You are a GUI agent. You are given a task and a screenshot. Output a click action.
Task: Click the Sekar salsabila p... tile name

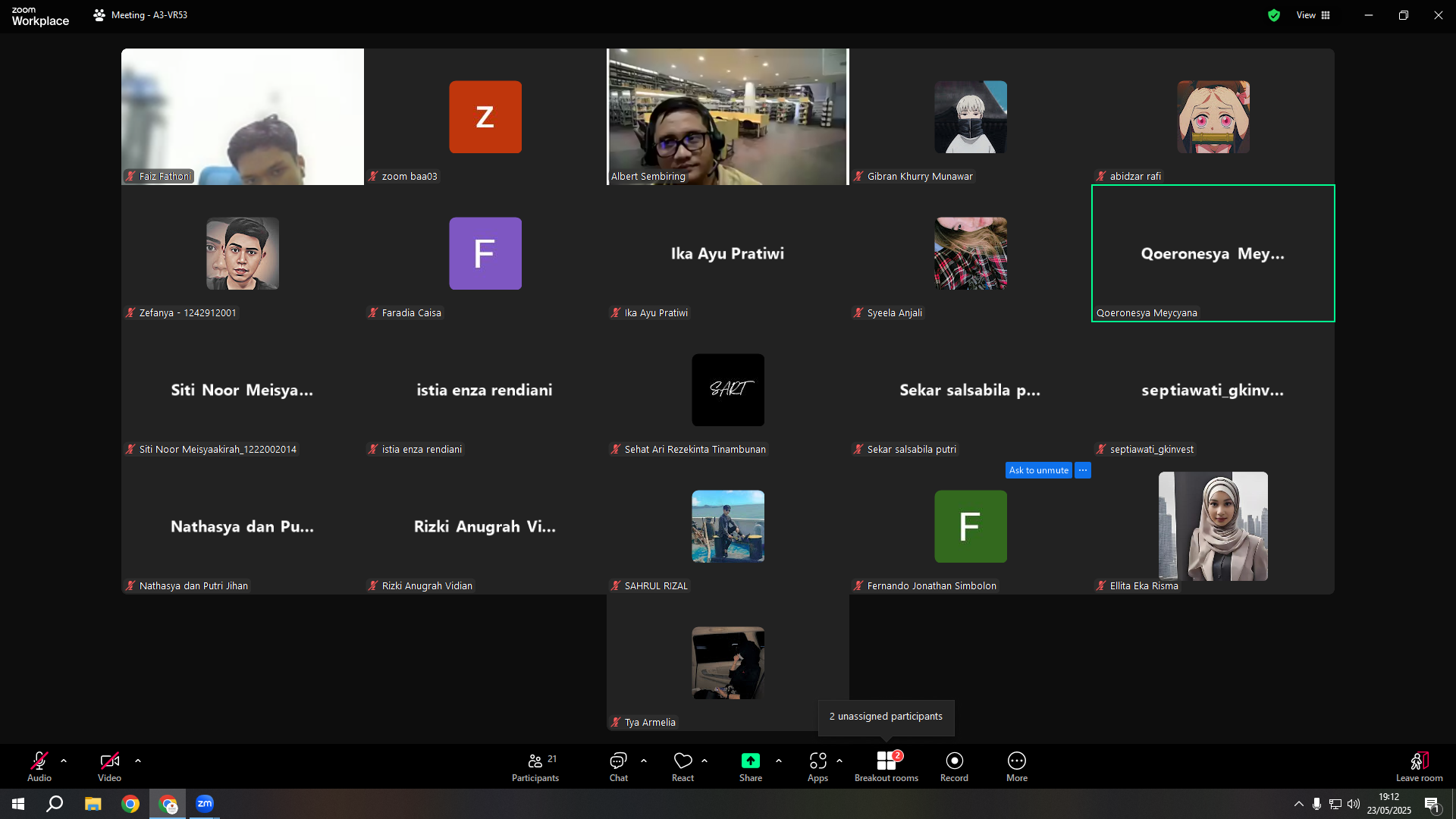[970, 390]
